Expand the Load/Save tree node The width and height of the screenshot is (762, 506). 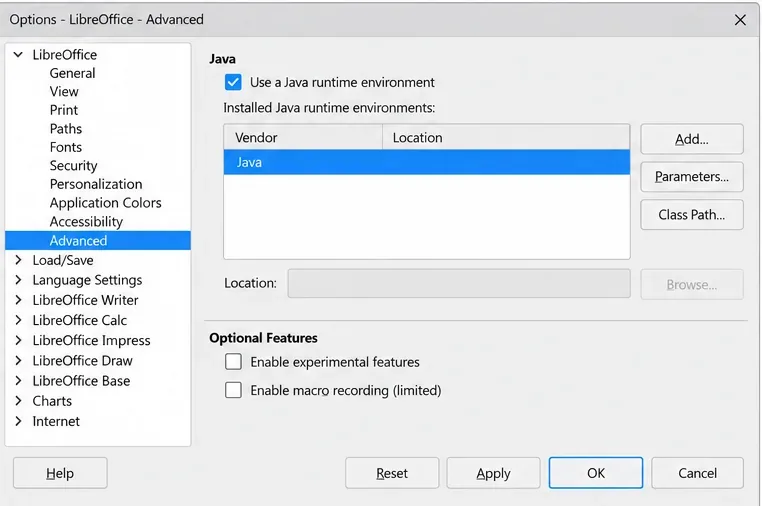pyautogui.click(x=18, y=260)
